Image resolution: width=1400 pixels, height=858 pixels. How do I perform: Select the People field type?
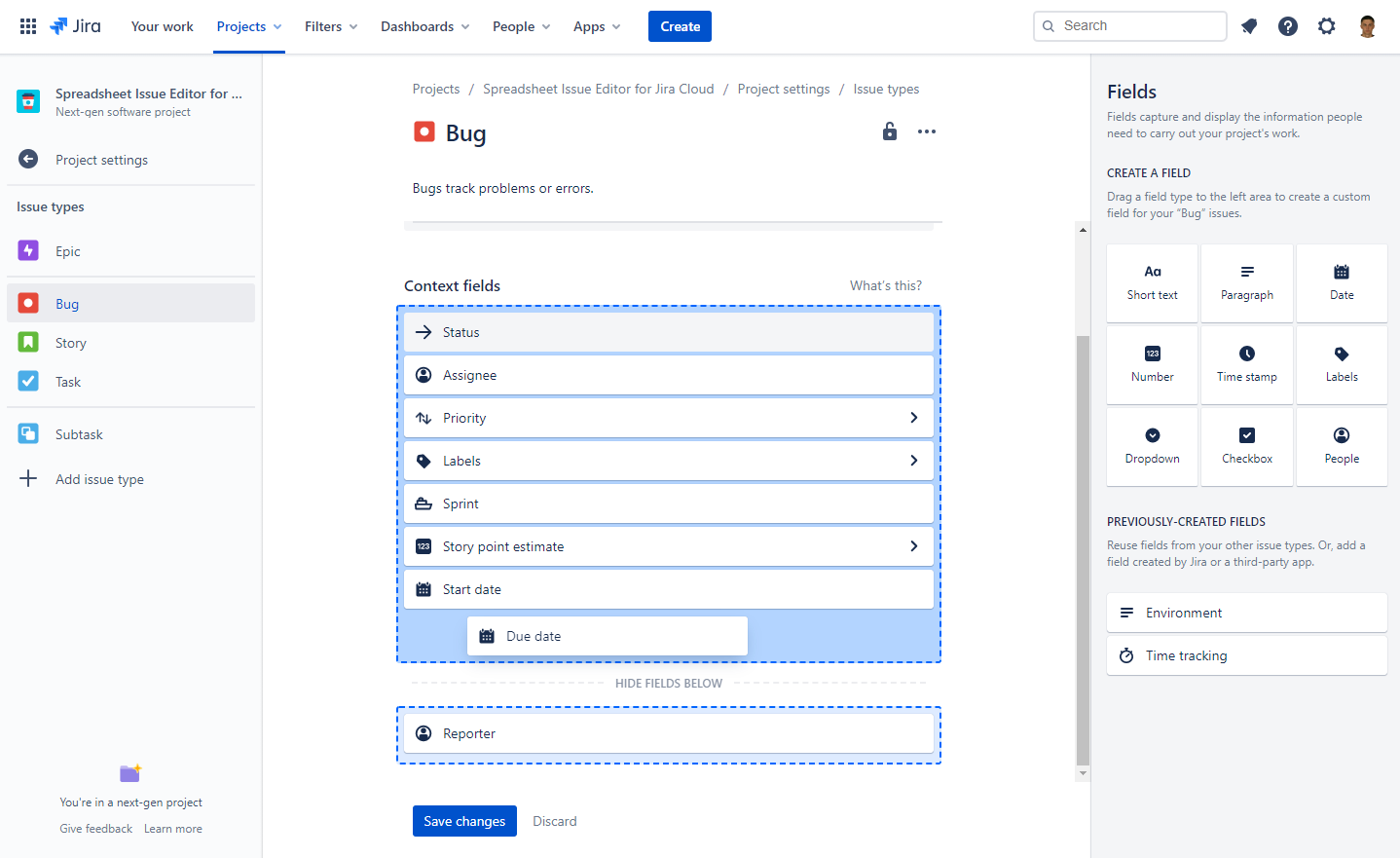pyautogui.click(x=1342, y=447)
